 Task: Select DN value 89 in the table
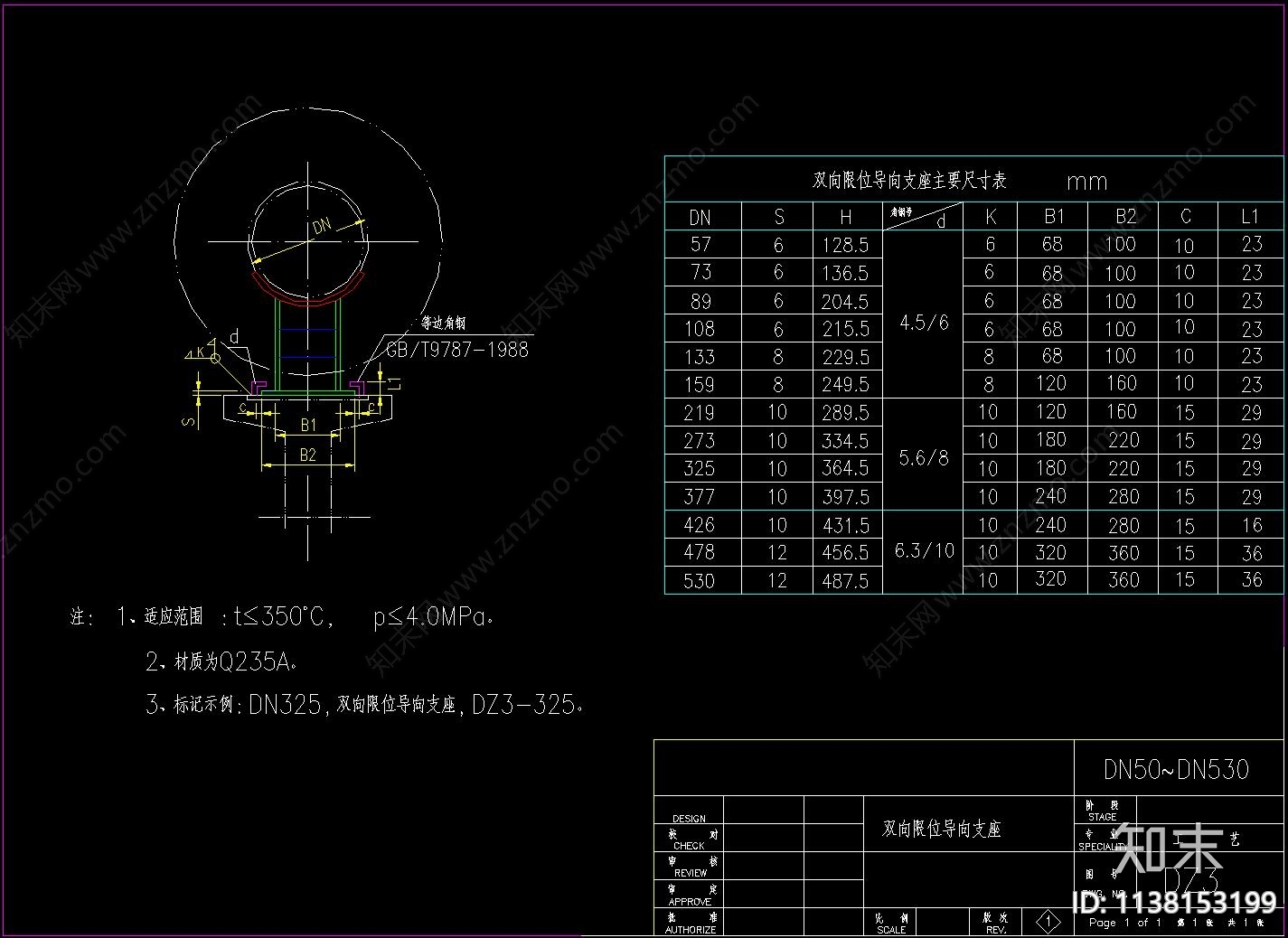[700, 302]
